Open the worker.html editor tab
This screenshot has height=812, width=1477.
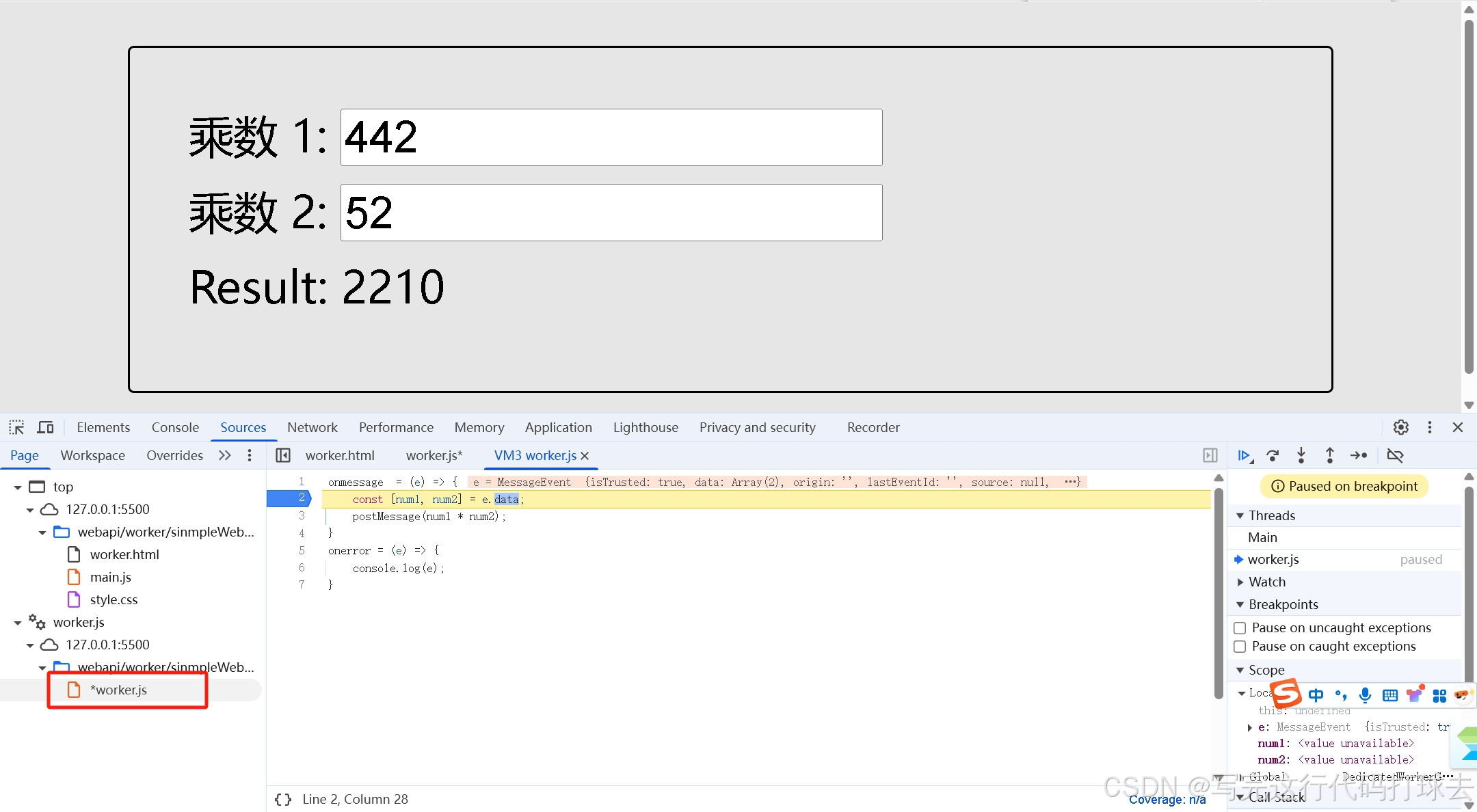point(340,455)
